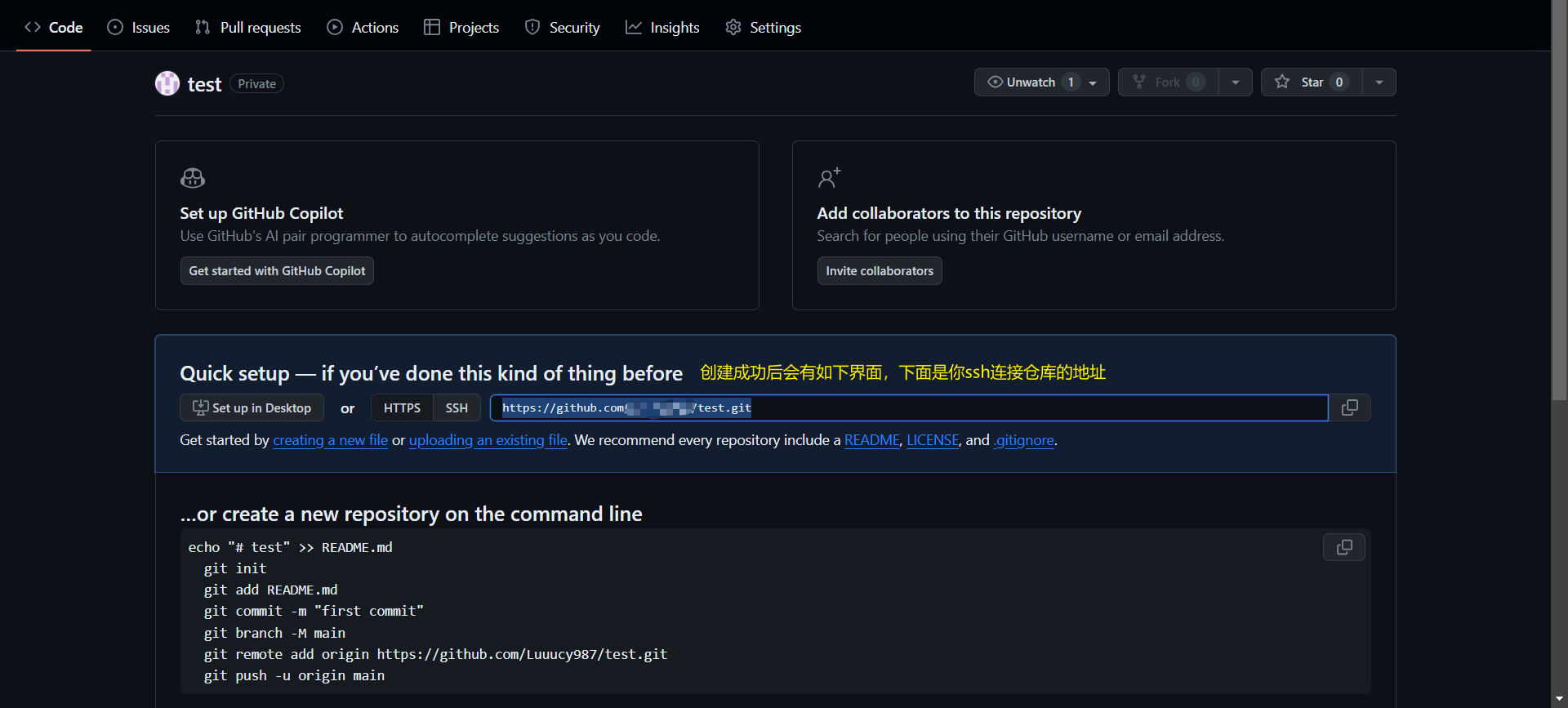Star the repository
Viewport: 1568px width, 708px height.
click(x=1312, y=82)
